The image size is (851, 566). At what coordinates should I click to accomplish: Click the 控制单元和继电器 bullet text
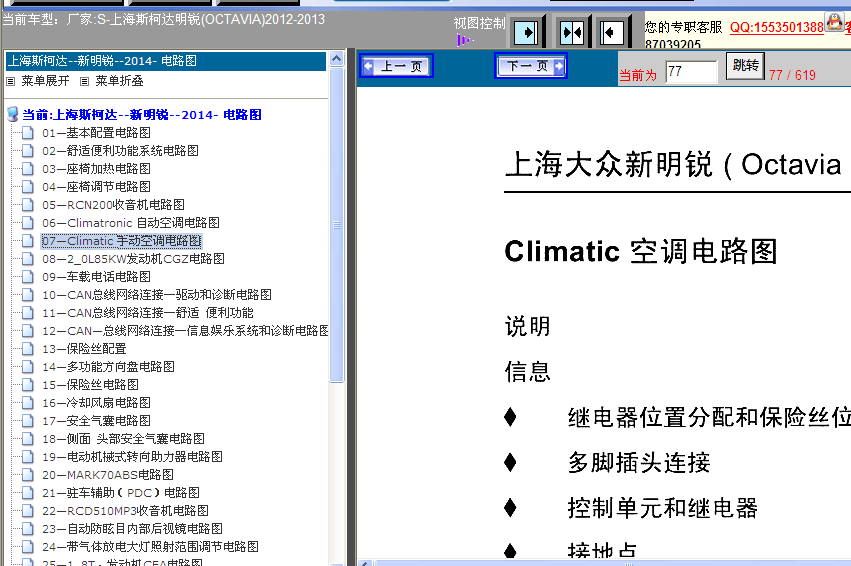tap(663, 508)
